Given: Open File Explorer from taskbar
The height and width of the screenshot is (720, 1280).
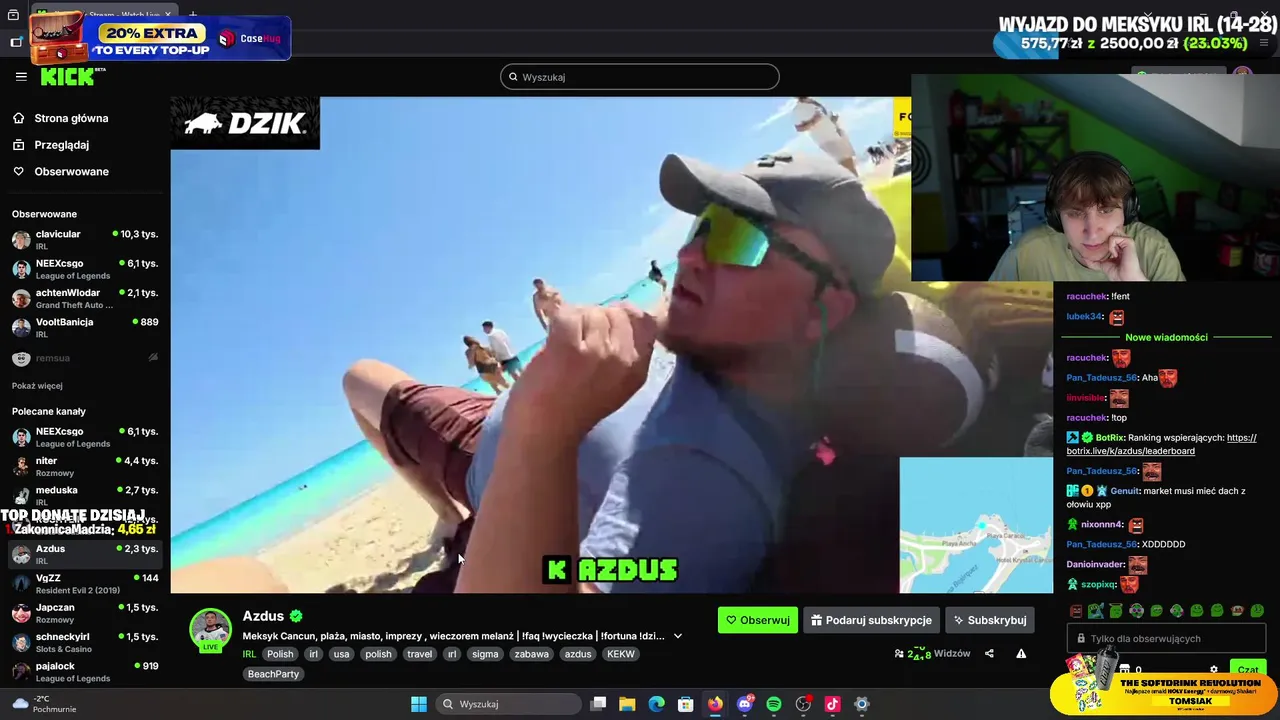Looking at the screenshot, I should [627, 704].
